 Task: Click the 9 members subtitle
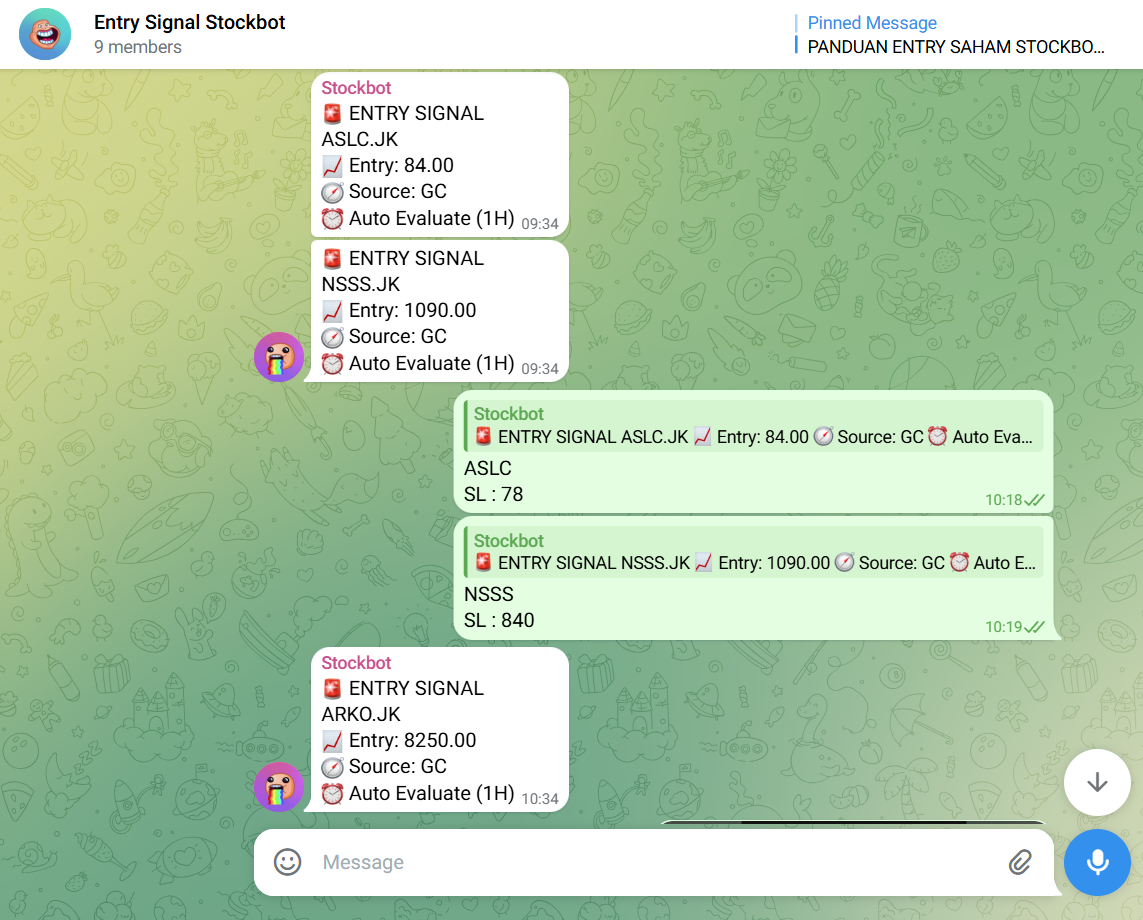(x=138, y=47)
